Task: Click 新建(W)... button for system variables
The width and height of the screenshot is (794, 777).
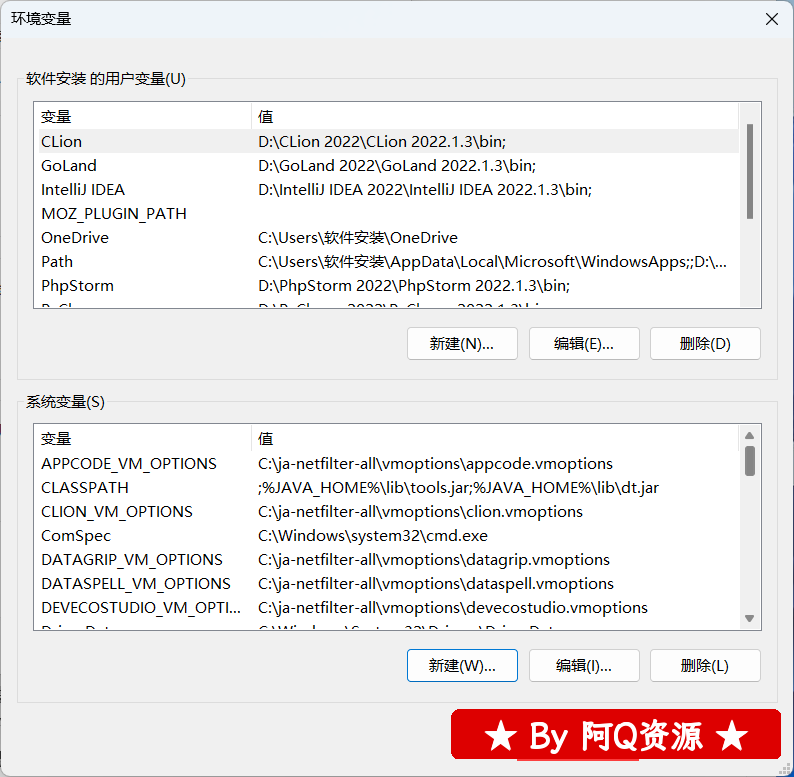Action: pos(462,665)
